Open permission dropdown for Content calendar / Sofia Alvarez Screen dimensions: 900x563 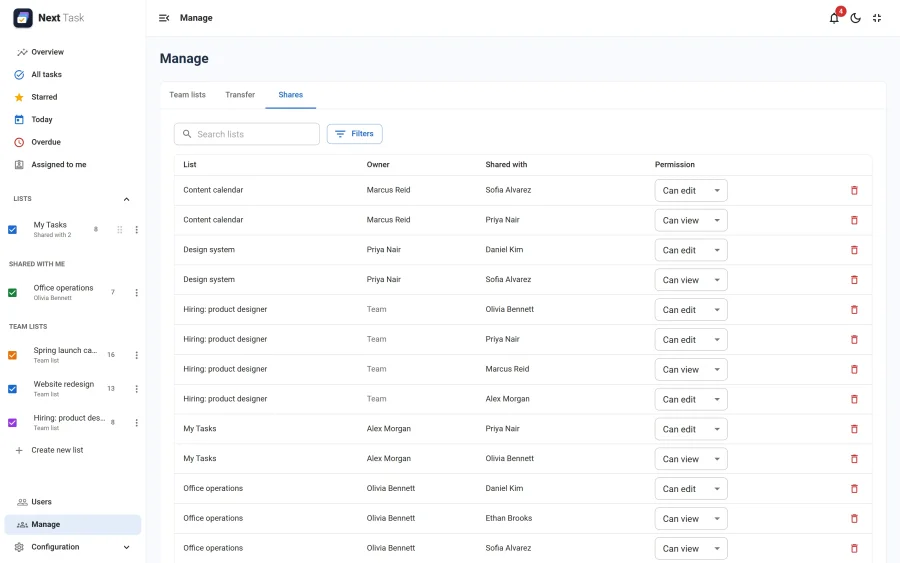click(691, 191)
